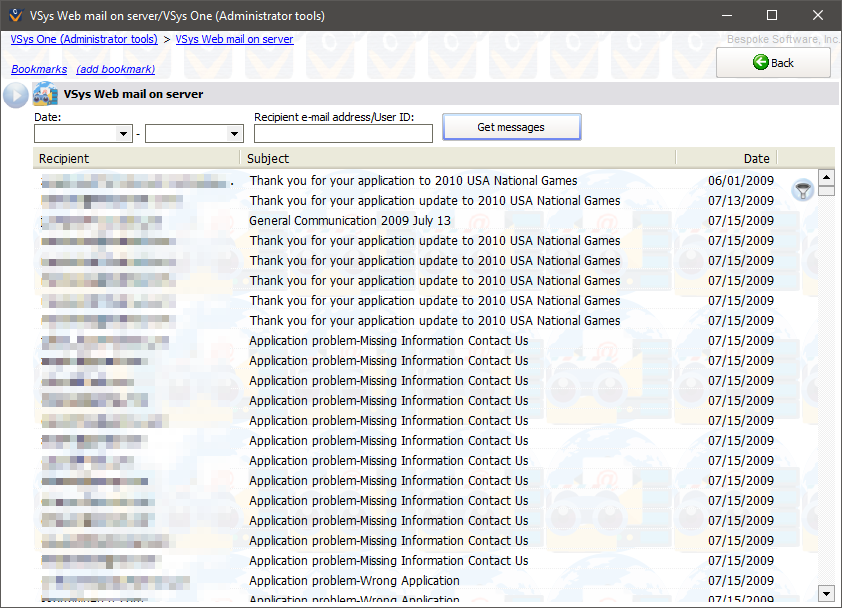This screenshot has width=842, height=608.
Task: Click the round arrow icon left of title
Action: (15, 95)
